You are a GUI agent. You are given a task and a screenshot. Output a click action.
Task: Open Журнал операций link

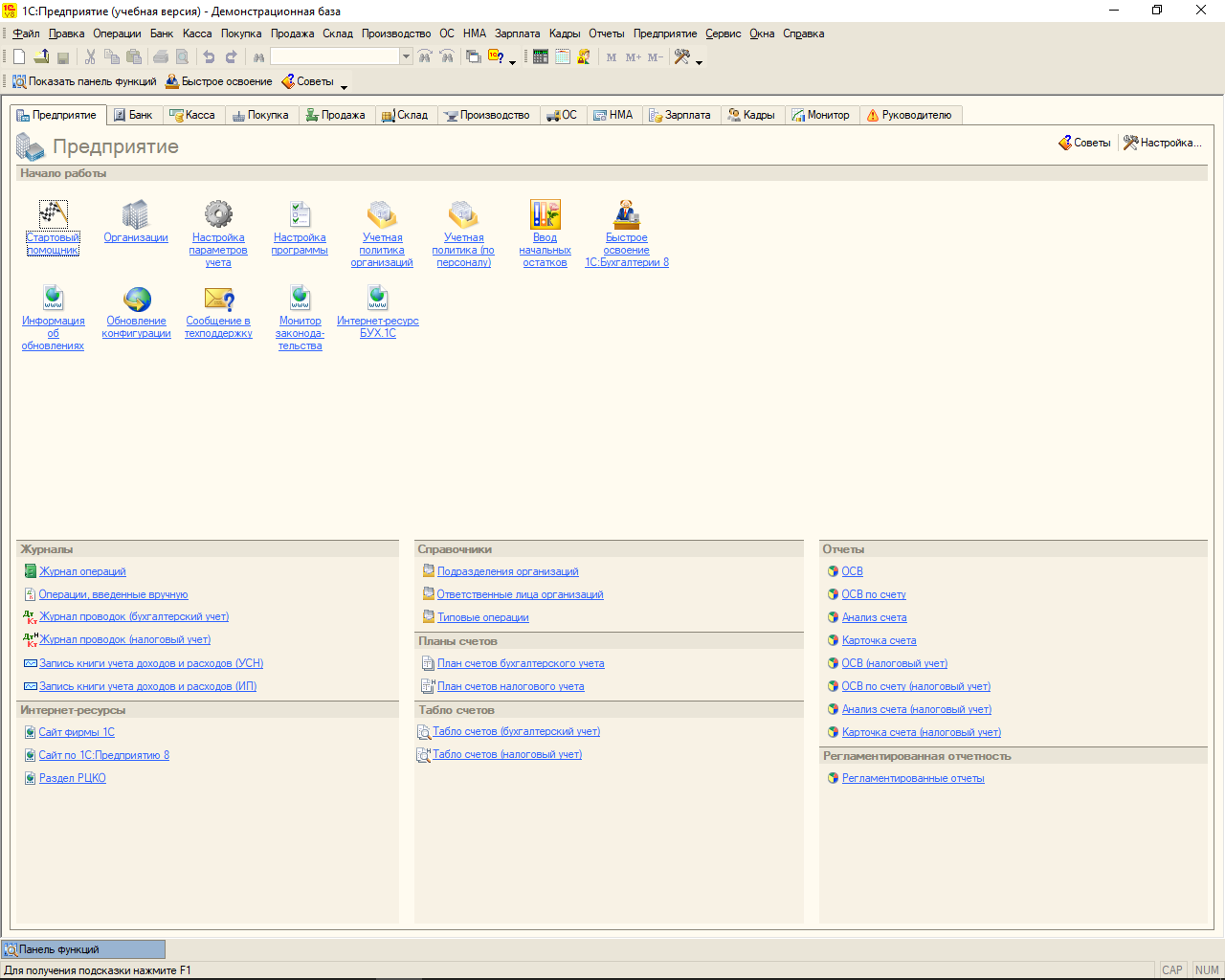tap(82, 571)
